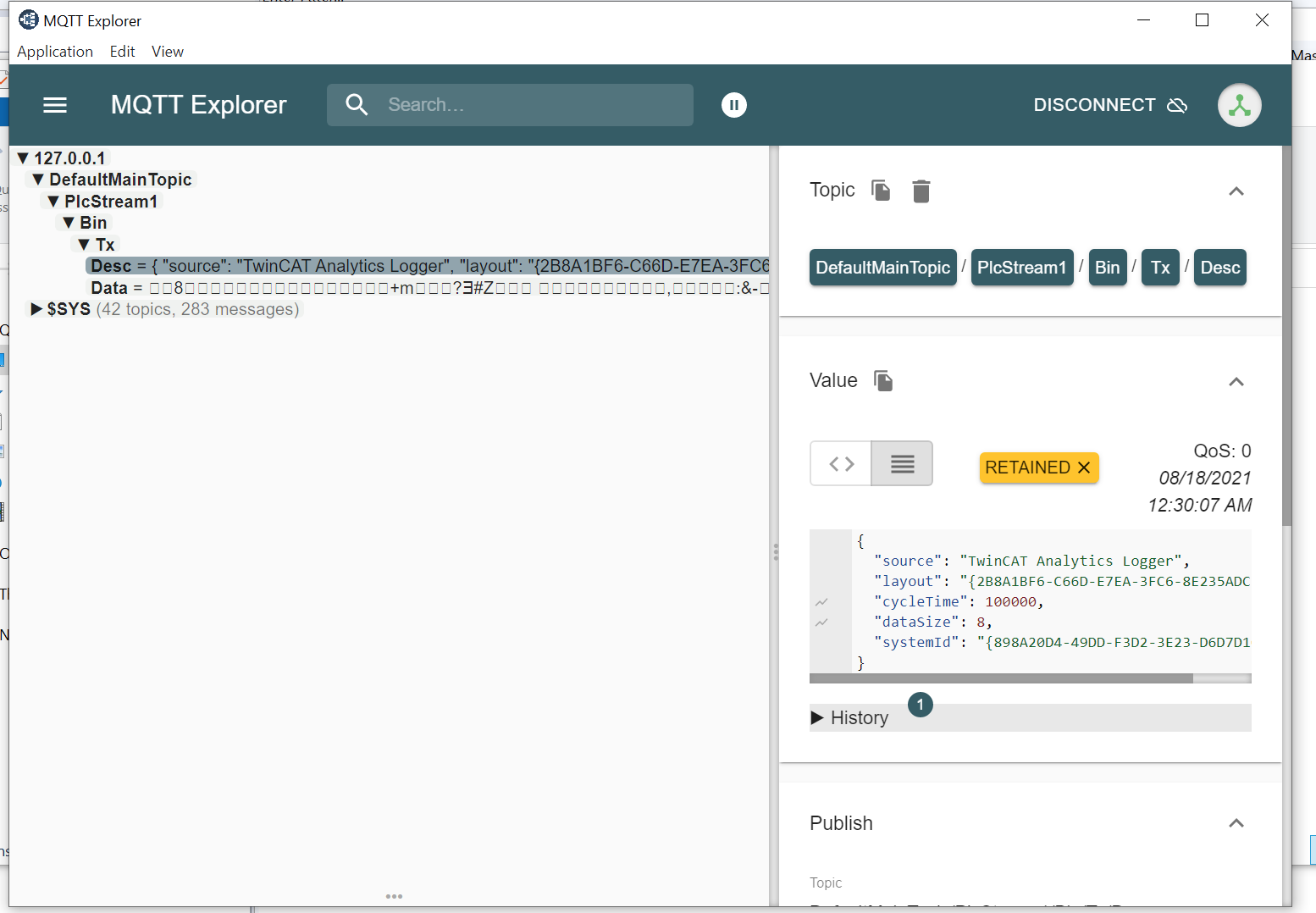
Task: Maximize the MQTT Explorer window
Action: (1202, 20)
